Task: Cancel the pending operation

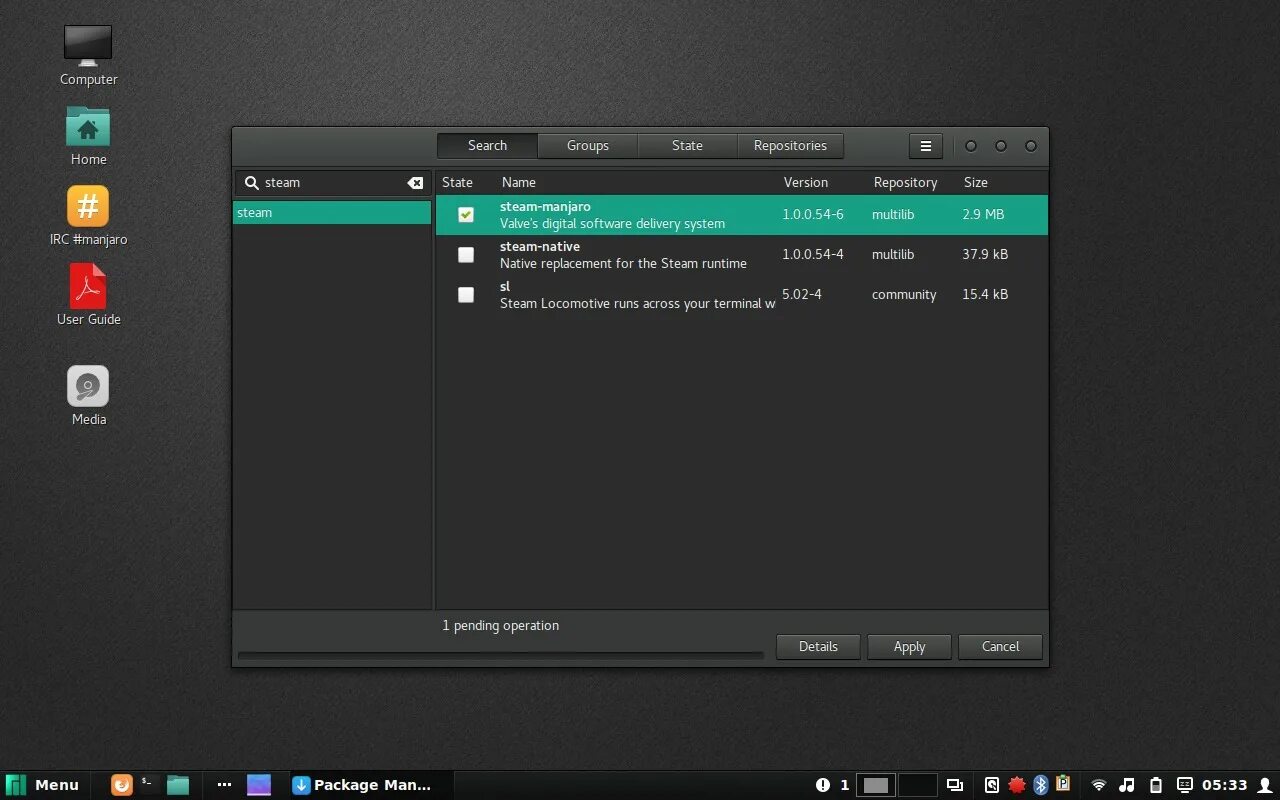Action: pos(1000,647)
